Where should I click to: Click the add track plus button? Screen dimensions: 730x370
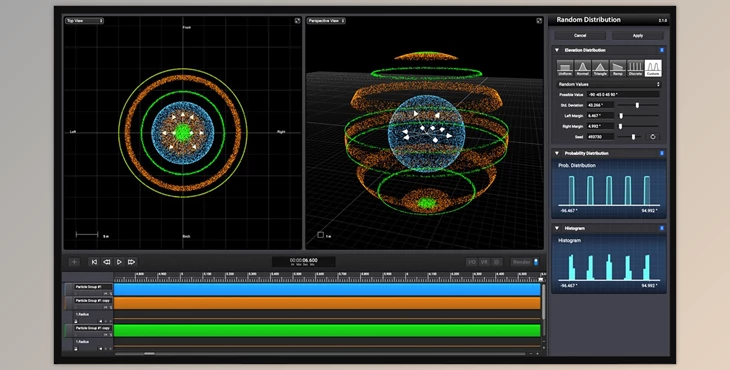pyautogui.click(x=74, y=262)
